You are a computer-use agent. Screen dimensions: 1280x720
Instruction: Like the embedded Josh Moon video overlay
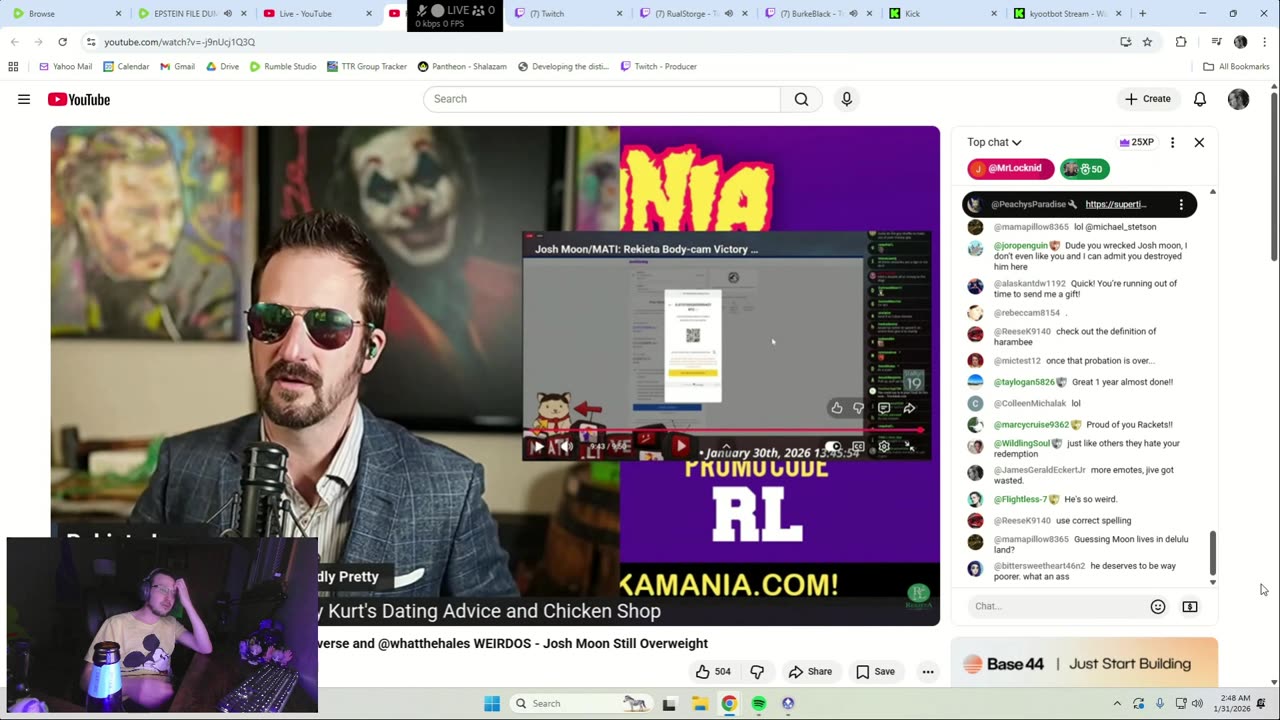pos(837,408)
